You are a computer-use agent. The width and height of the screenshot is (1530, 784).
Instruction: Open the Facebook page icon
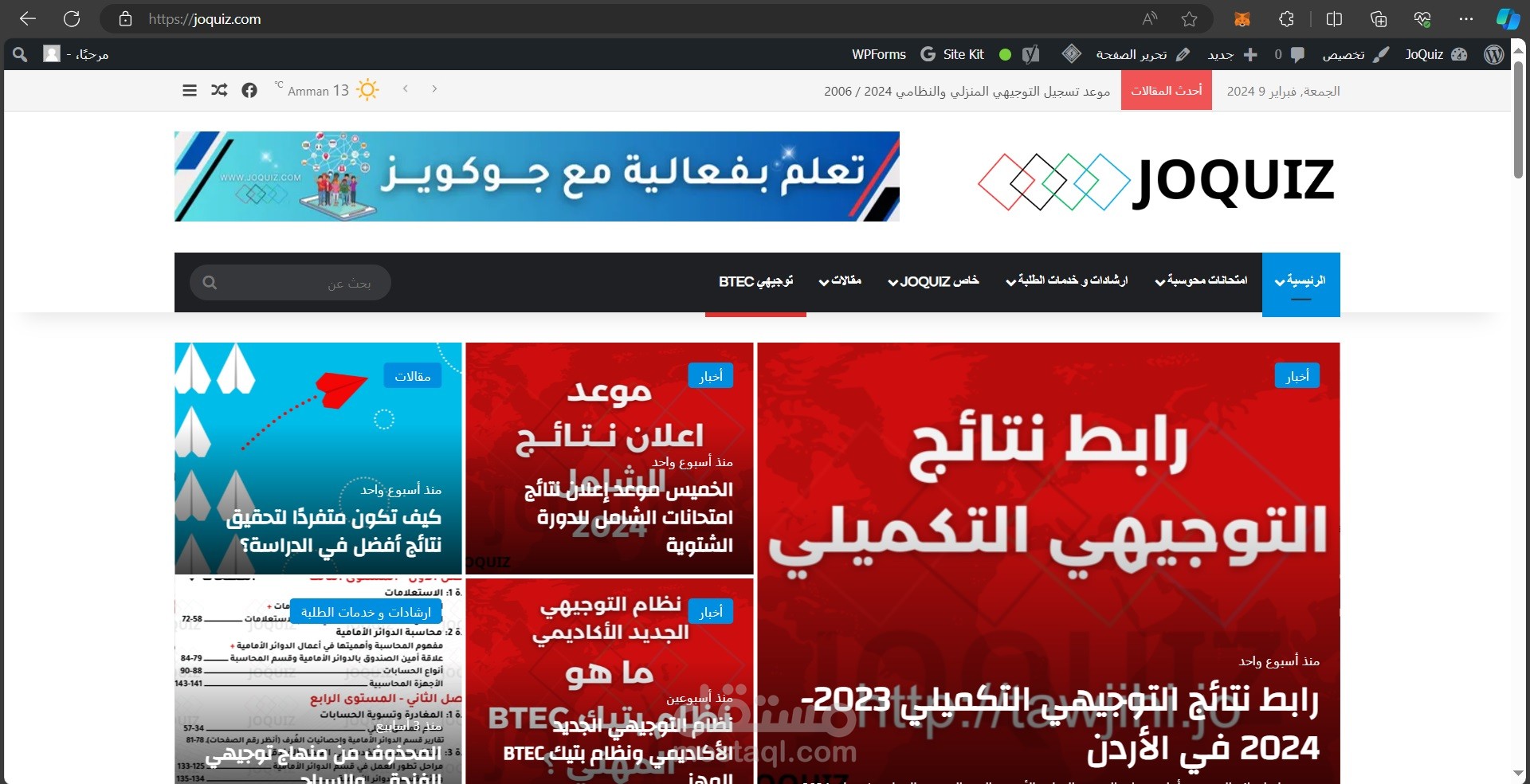(249, 90)
